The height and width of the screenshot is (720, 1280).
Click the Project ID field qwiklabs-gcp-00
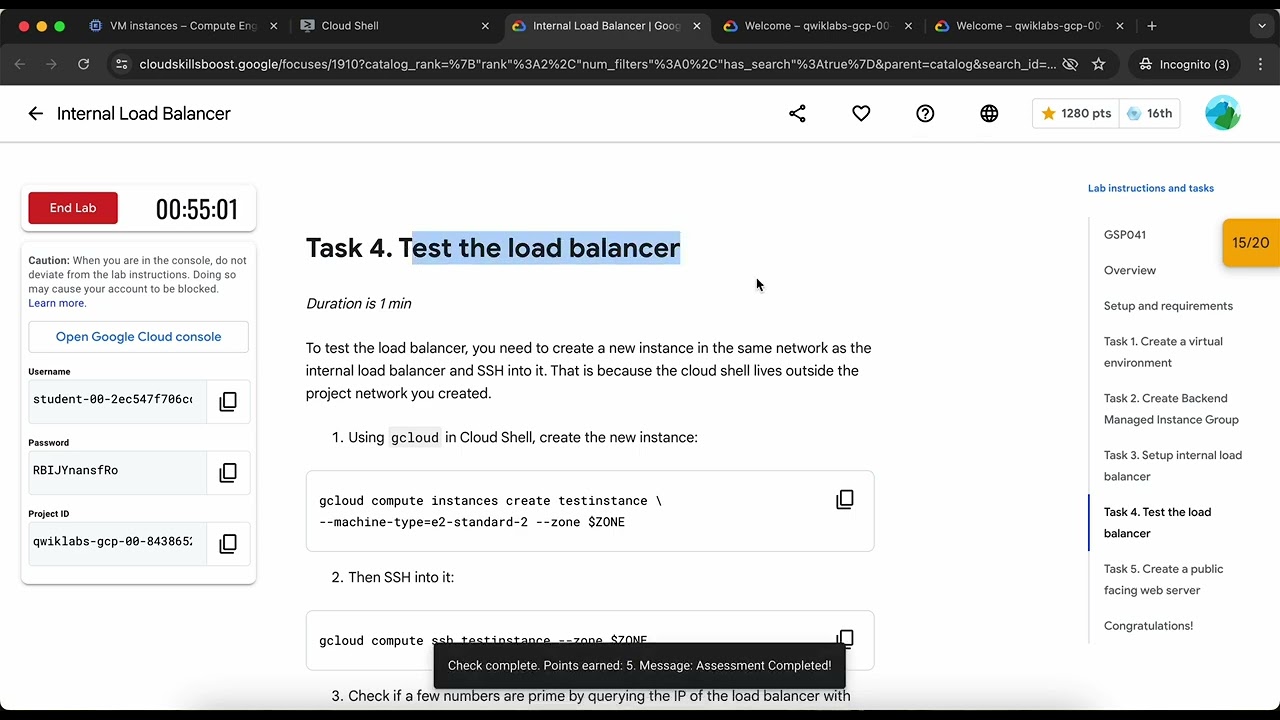tap(117, 542)
